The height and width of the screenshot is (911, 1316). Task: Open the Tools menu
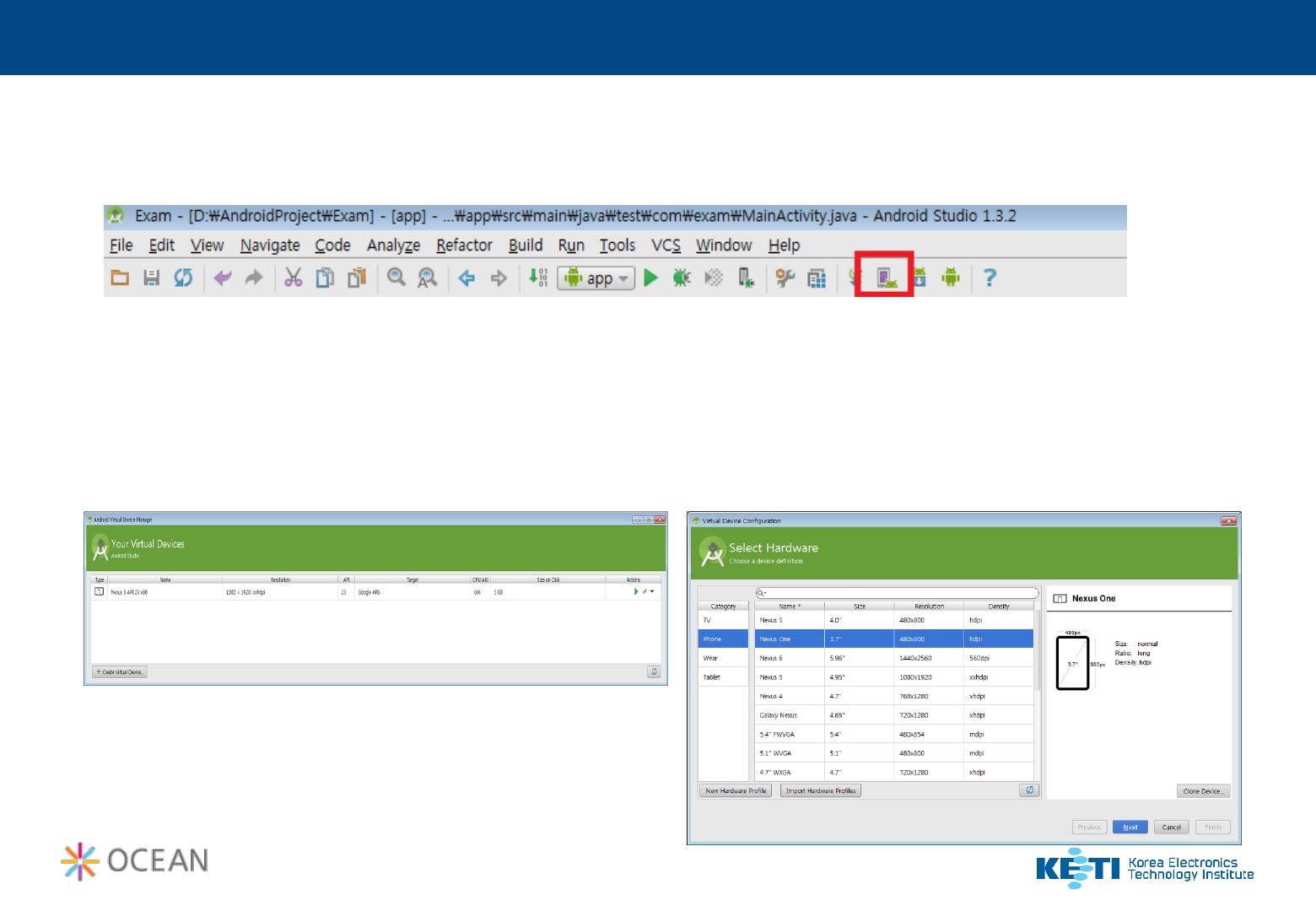point(618,245)
